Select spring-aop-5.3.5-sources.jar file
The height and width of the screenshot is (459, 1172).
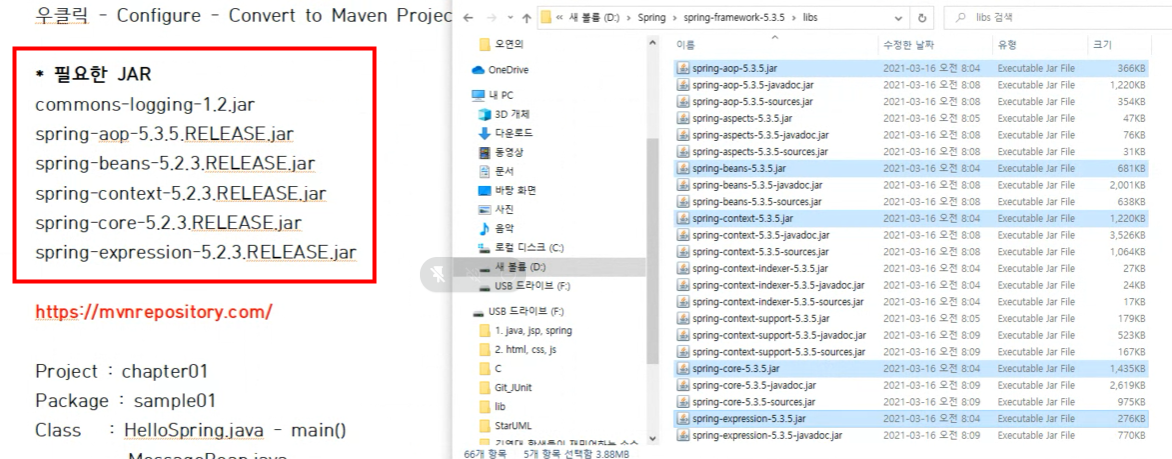pyautogui.click(x=753, y=101)
